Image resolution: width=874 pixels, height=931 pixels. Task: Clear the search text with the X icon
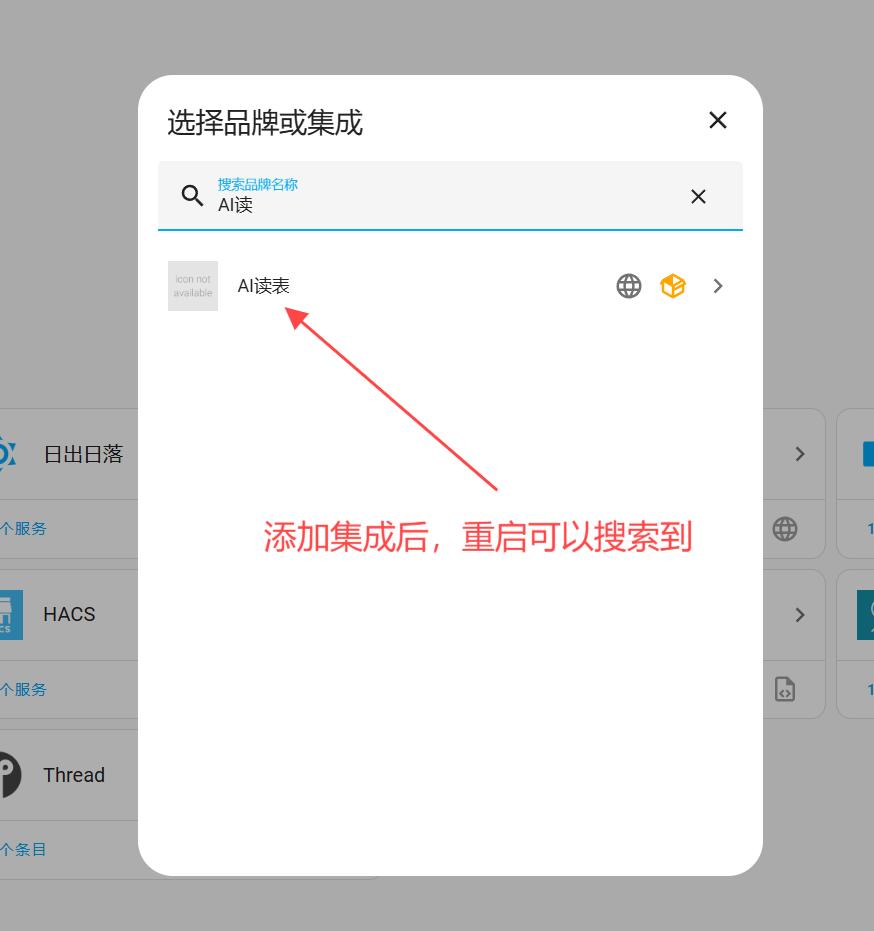click(698, 196)
